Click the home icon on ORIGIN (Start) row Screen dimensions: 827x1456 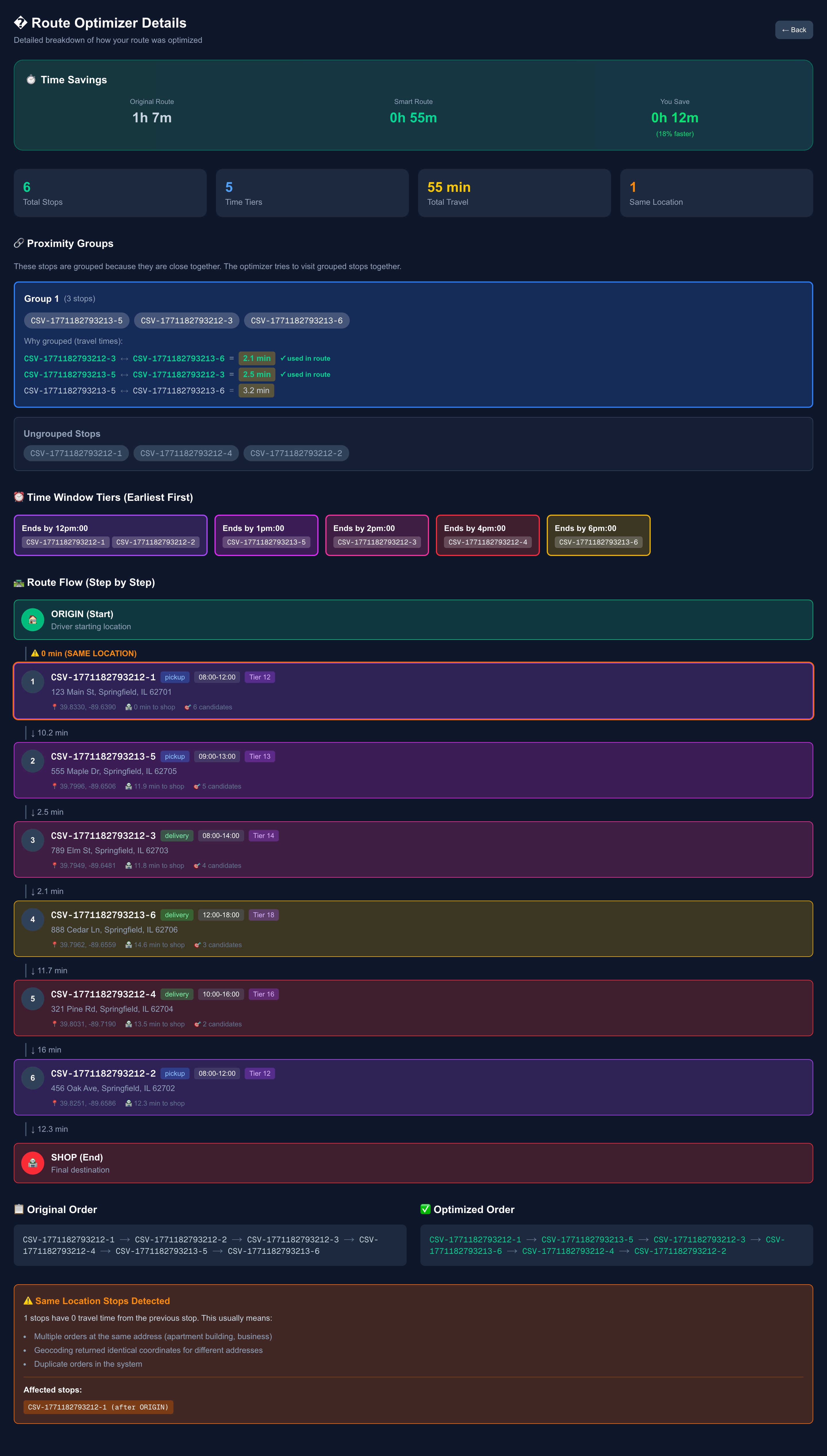point(32,619)
